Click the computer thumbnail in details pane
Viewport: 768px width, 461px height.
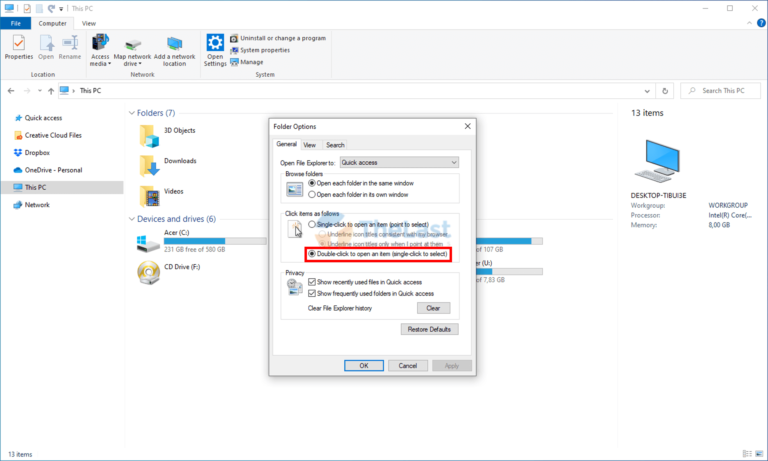pos(658,161)
